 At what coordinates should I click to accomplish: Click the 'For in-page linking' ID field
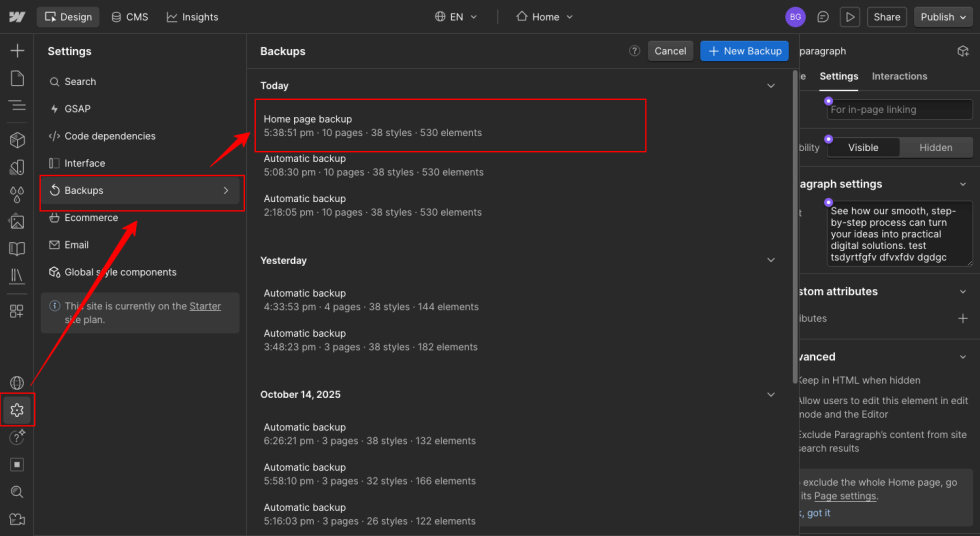[899, 109]
